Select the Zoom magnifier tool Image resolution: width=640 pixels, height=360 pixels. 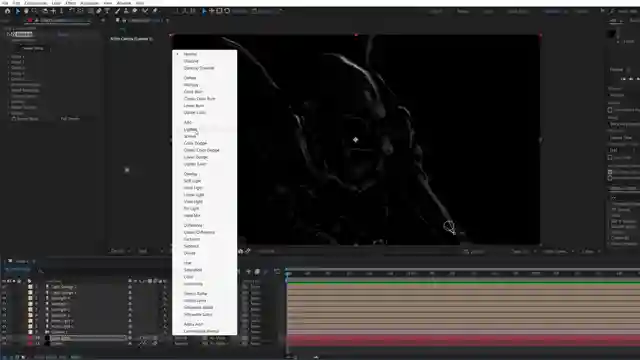pyautogui.click(x=34, y=11)
